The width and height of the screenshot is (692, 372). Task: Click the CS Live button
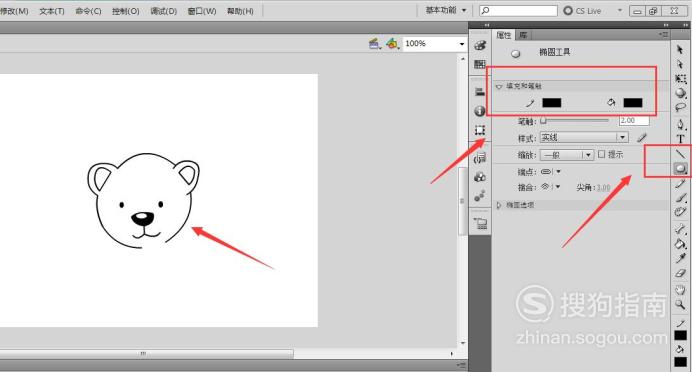(583, 11)
